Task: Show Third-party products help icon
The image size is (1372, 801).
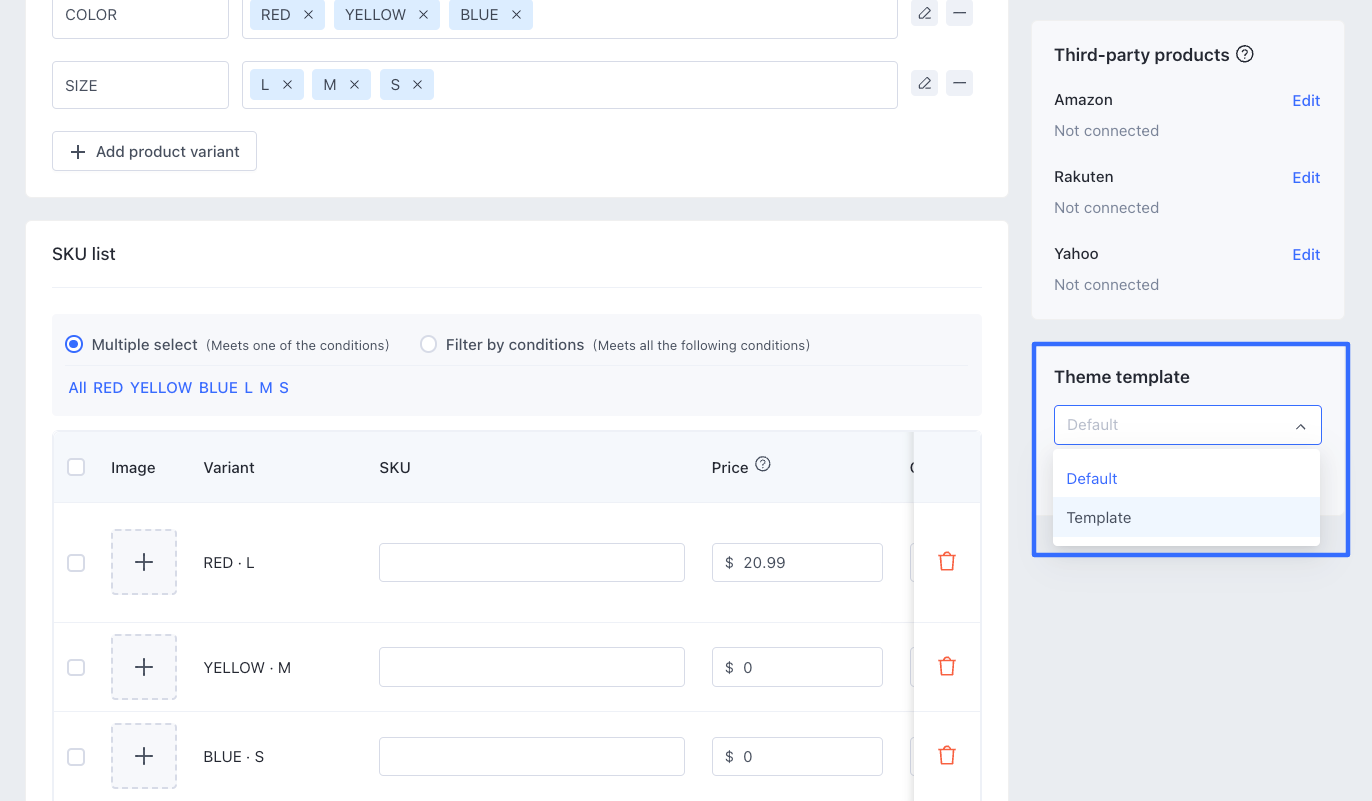Action: point(1245,54)
